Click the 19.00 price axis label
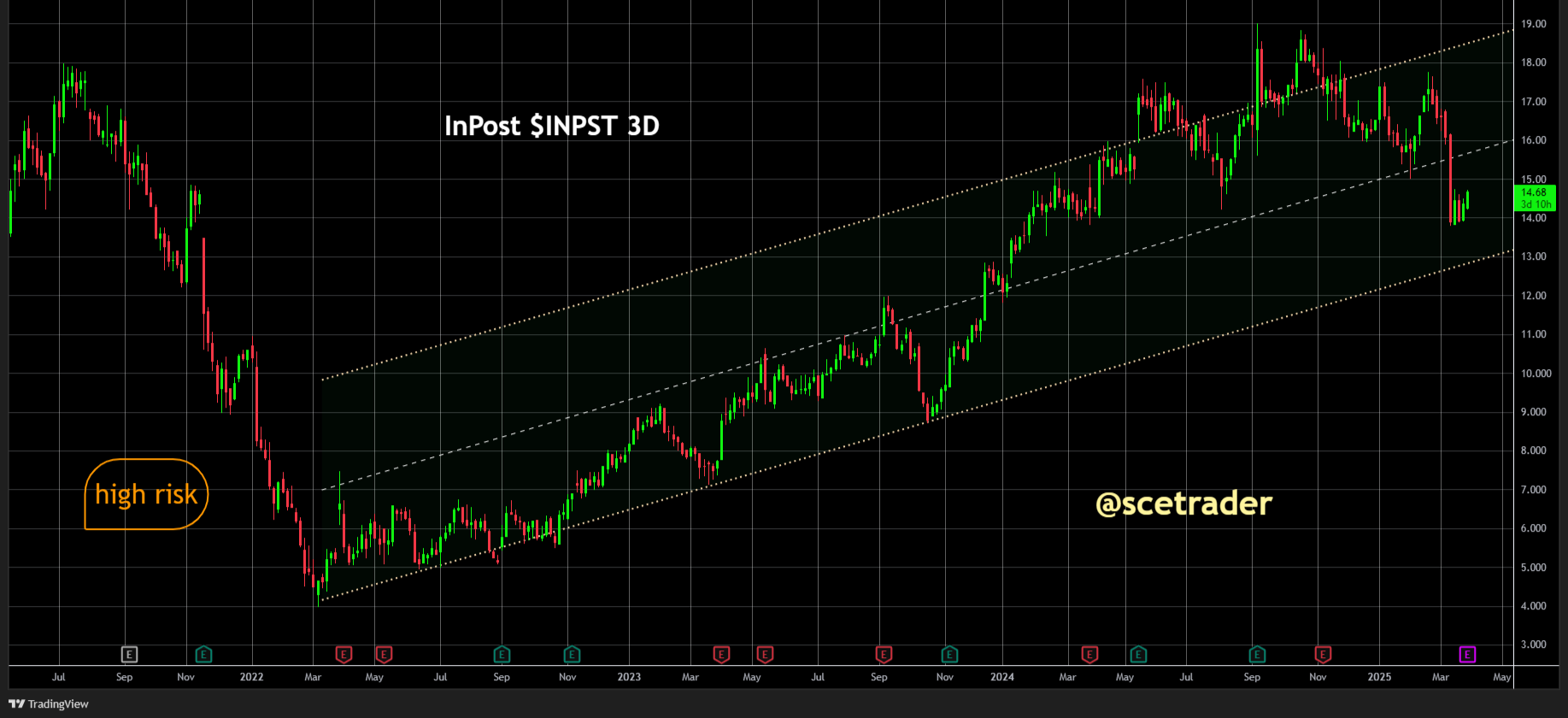 pos(1534,24)
